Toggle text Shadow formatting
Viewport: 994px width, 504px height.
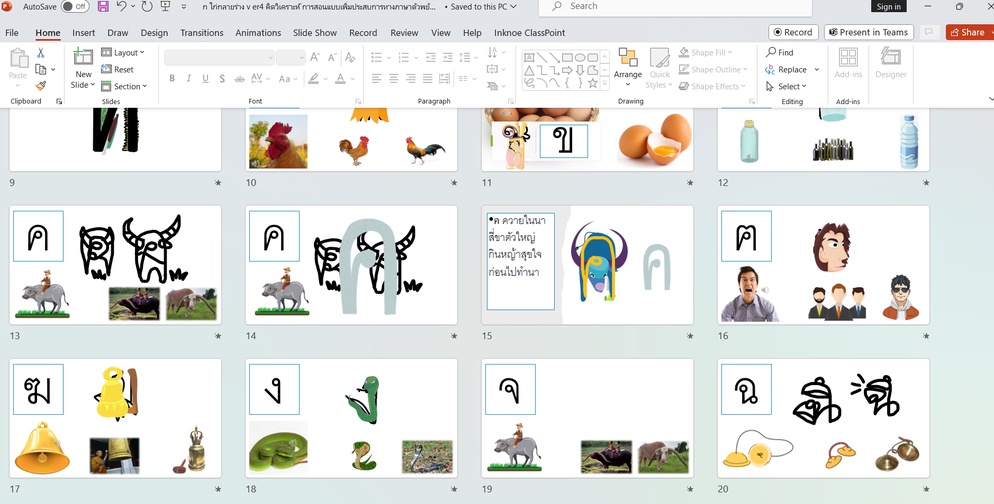click(222, 79)
